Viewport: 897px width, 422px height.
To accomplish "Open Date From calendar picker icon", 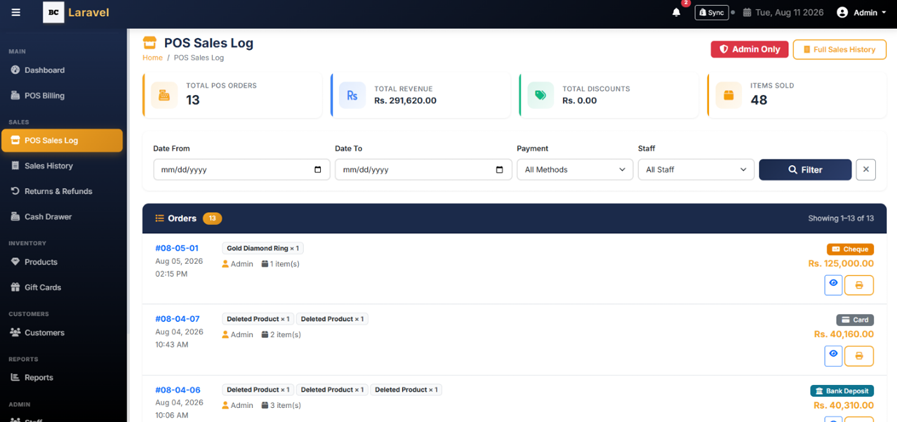I will (318, 170).
